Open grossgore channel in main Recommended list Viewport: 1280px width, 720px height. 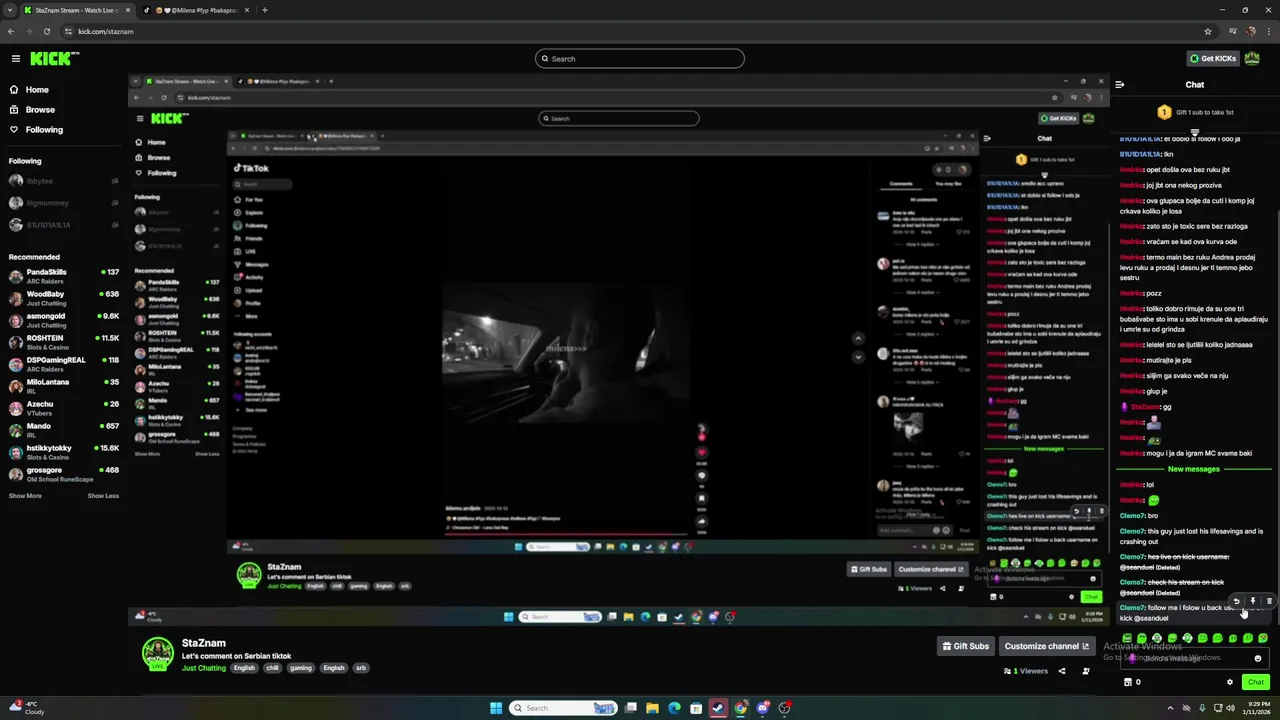[x=62, y=474]
